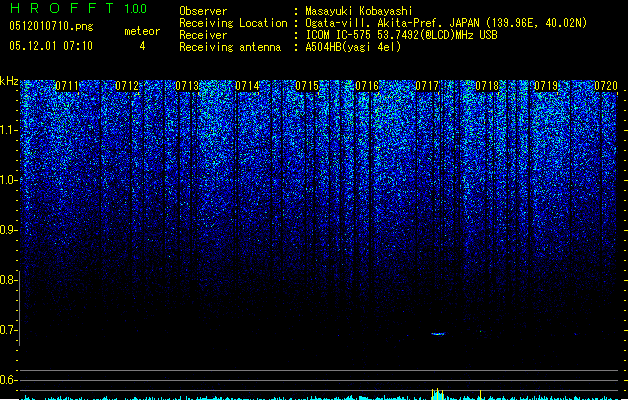Click the 0720 time marker
This screenshot has width=629, height=400.
click(x=606, y=86)
